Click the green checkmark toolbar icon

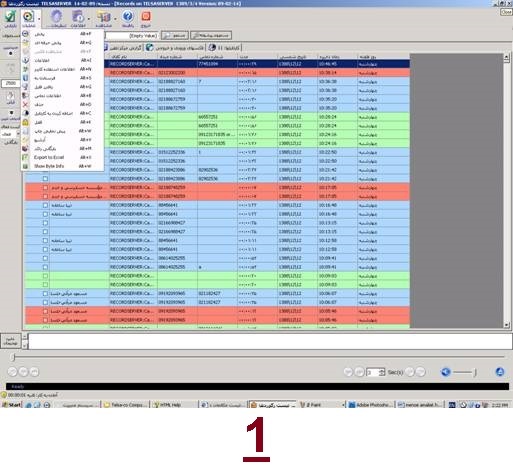pyautogui.click(x=10, y=16)
